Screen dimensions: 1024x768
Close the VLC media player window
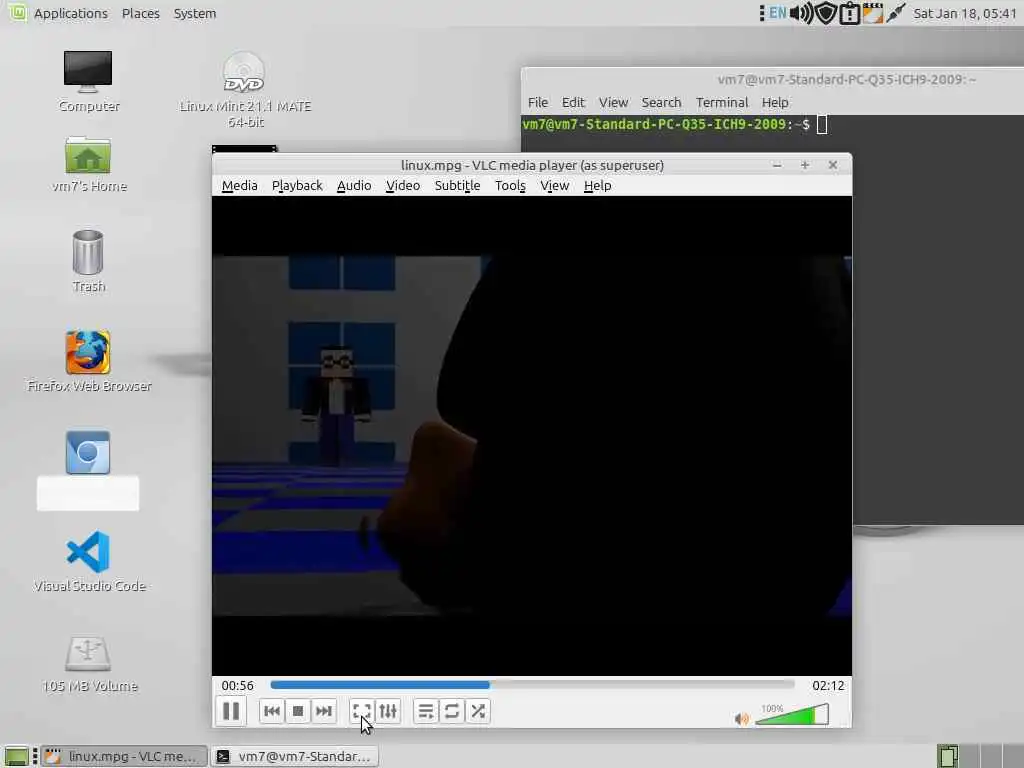click(833, 165)
